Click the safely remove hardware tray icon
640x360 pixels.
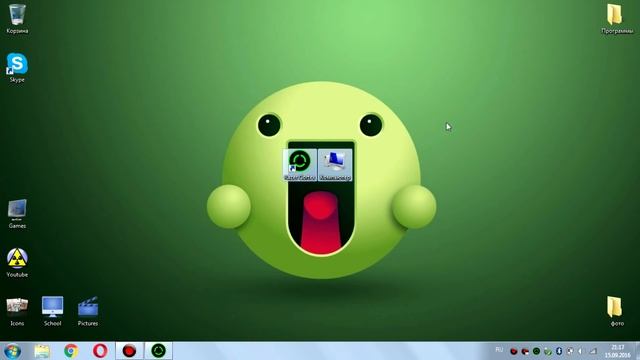[x=548, y=351]
